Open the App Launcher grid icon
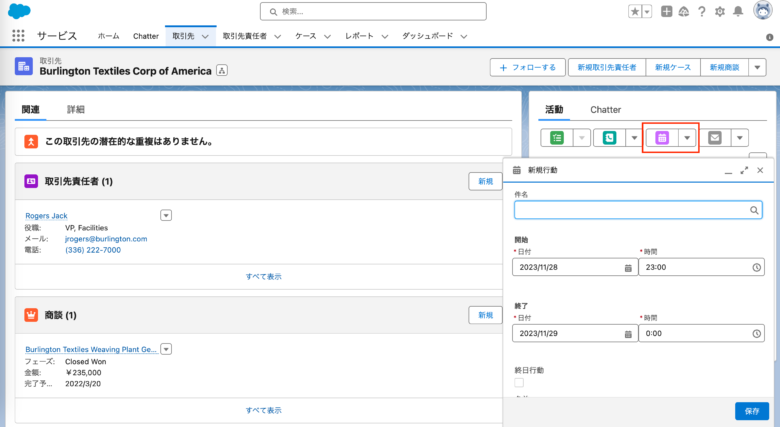 [x=18, y=35]
